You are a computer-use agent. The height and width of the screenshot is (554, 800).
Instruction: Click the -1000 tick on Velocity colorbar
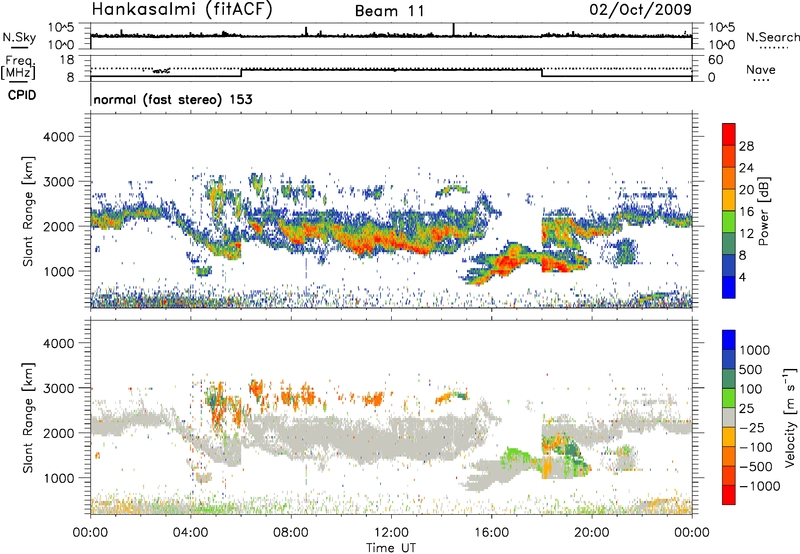pyautogui.click(x=759, y=486)
